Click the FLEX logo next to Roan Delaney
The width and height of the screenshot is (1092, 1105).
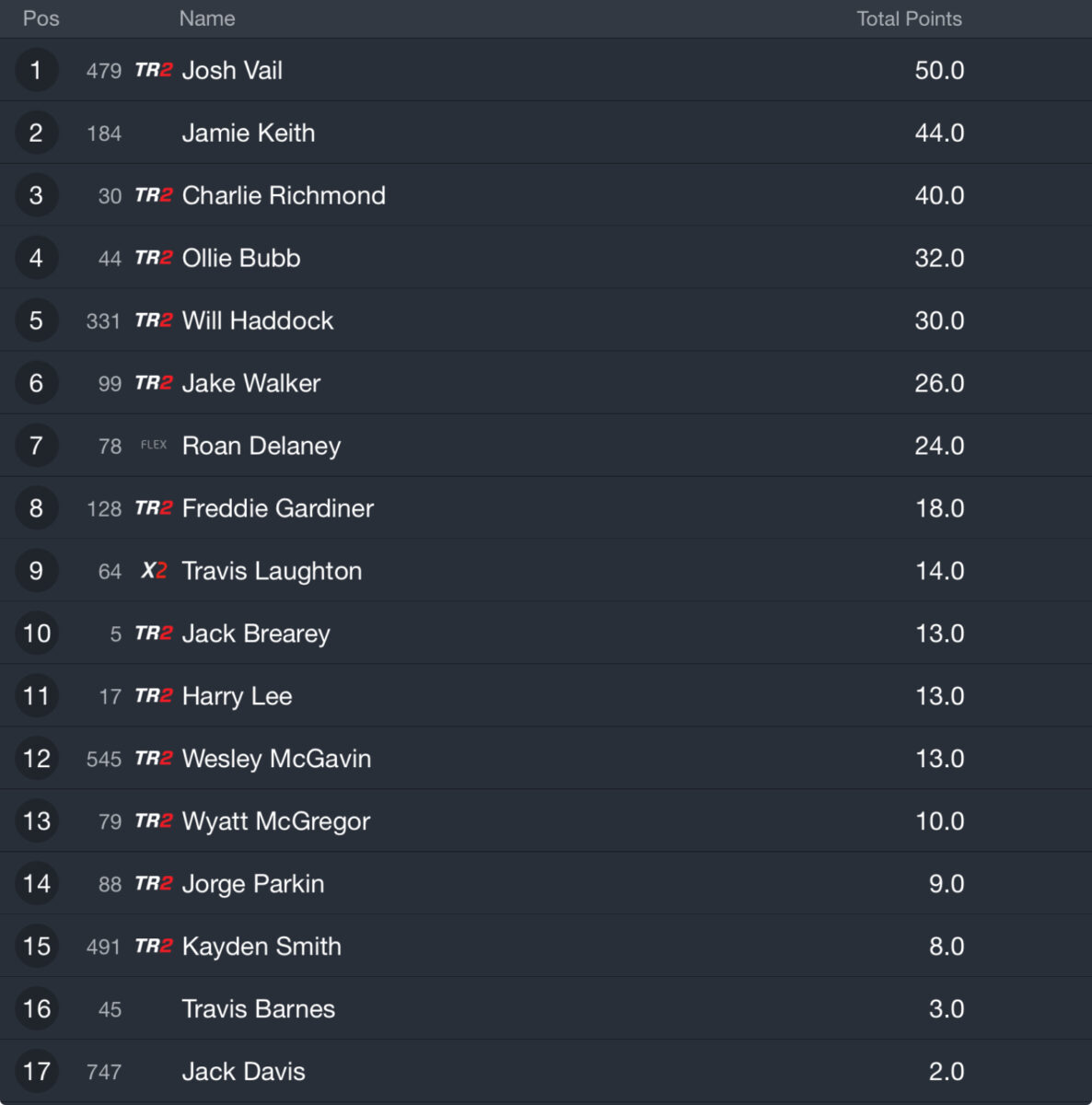154,445
